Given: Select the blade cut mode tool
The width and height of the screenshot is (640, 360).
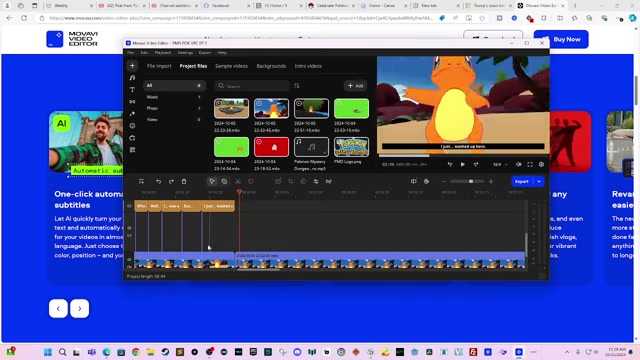Looking at the screenshot, I should point(224,182).
